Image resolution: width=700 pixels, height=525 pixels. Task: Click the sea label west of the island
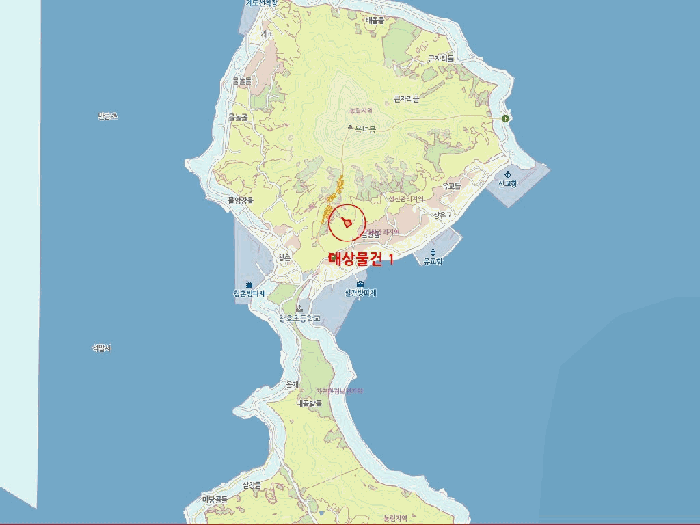(107, 117)
